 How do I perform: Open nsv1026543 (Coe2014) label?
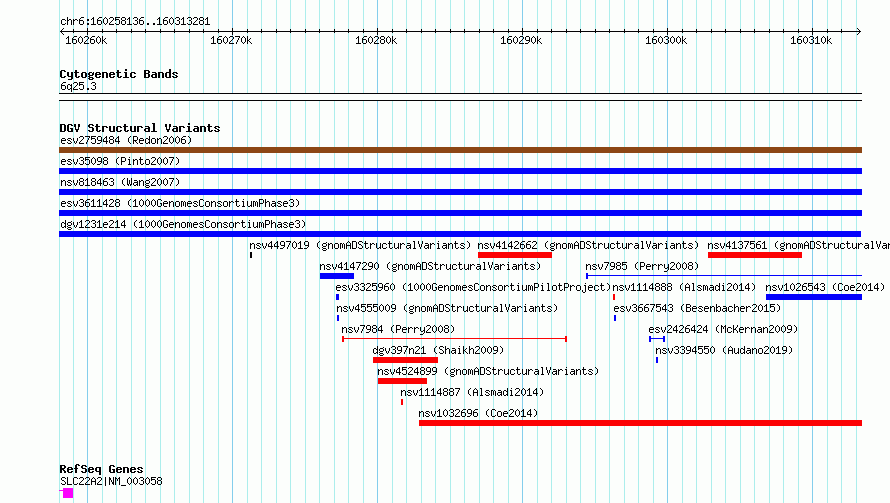(x=825, y=287)
